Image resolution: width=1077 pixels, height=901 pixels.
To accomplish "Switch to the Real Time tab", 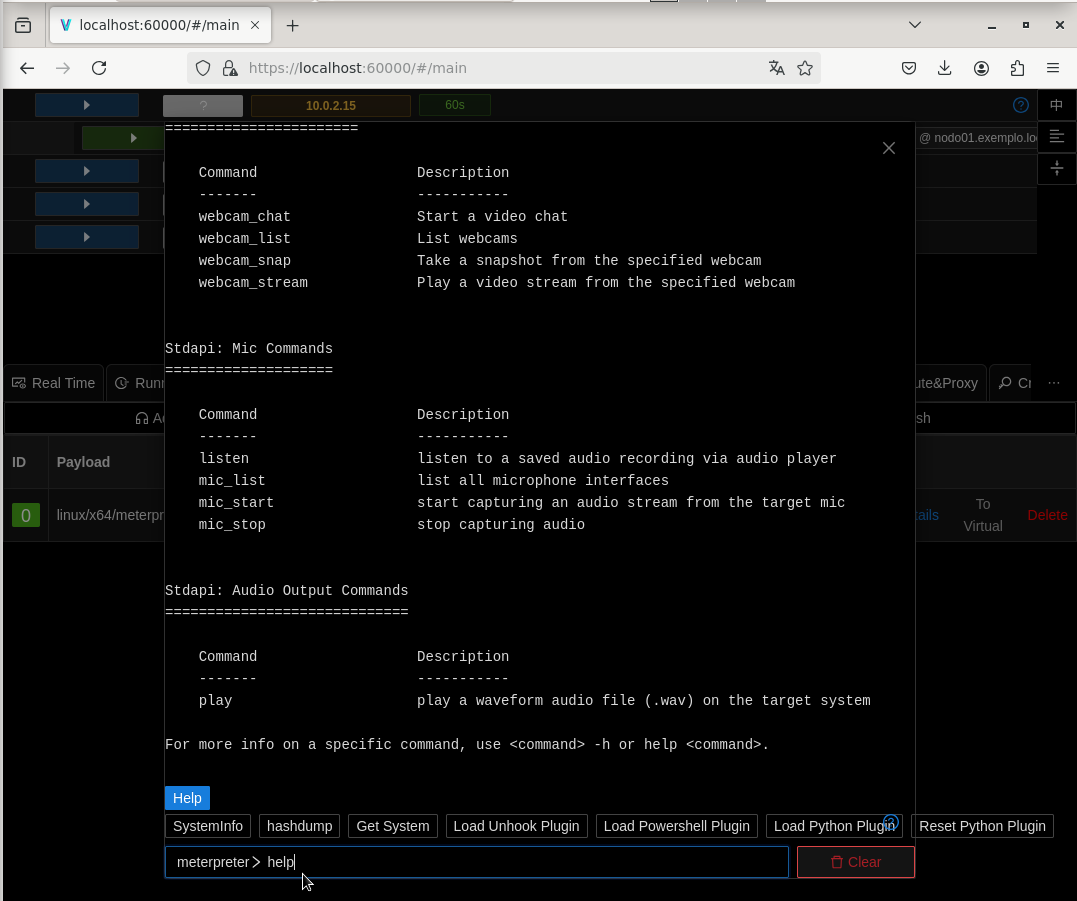I will pos(54,383).
